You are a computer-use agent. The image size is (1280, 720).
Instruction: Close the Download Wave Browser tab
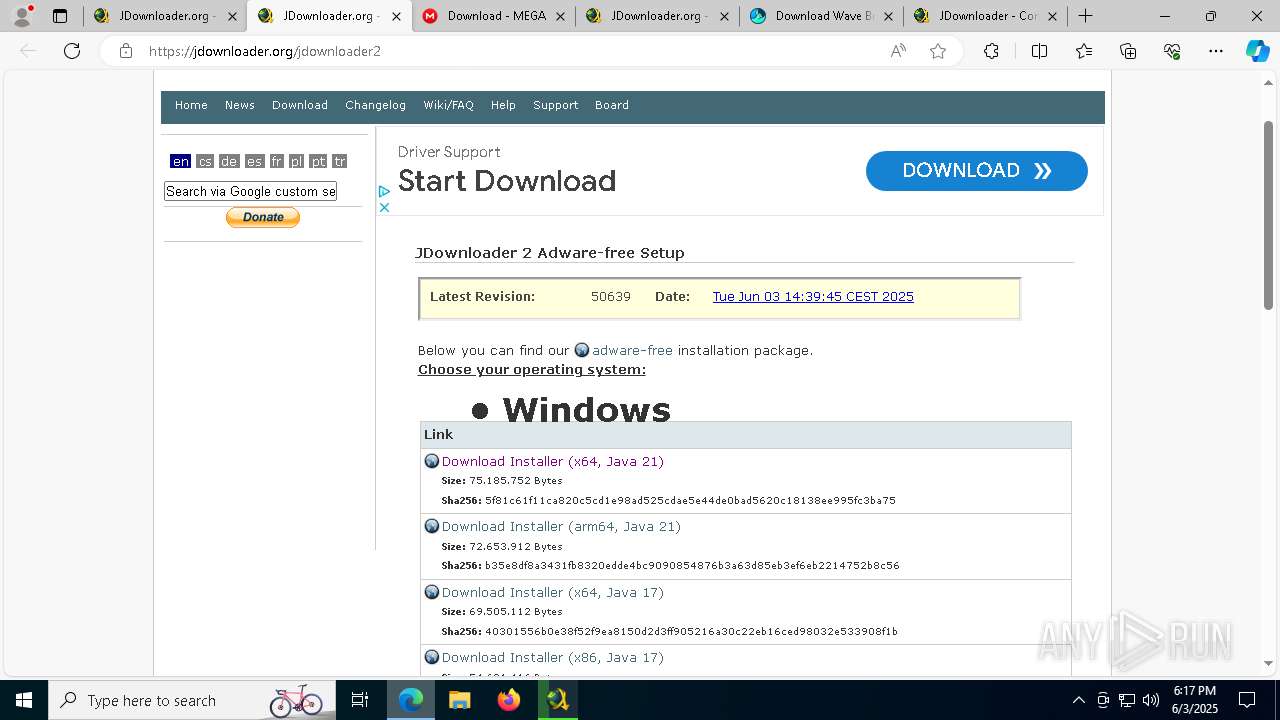pyautogui.click(x=888, y=16)
